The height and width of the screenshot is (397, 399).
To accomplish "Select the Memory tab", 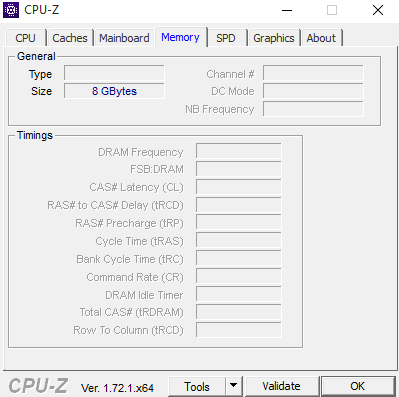I will 181,37.
